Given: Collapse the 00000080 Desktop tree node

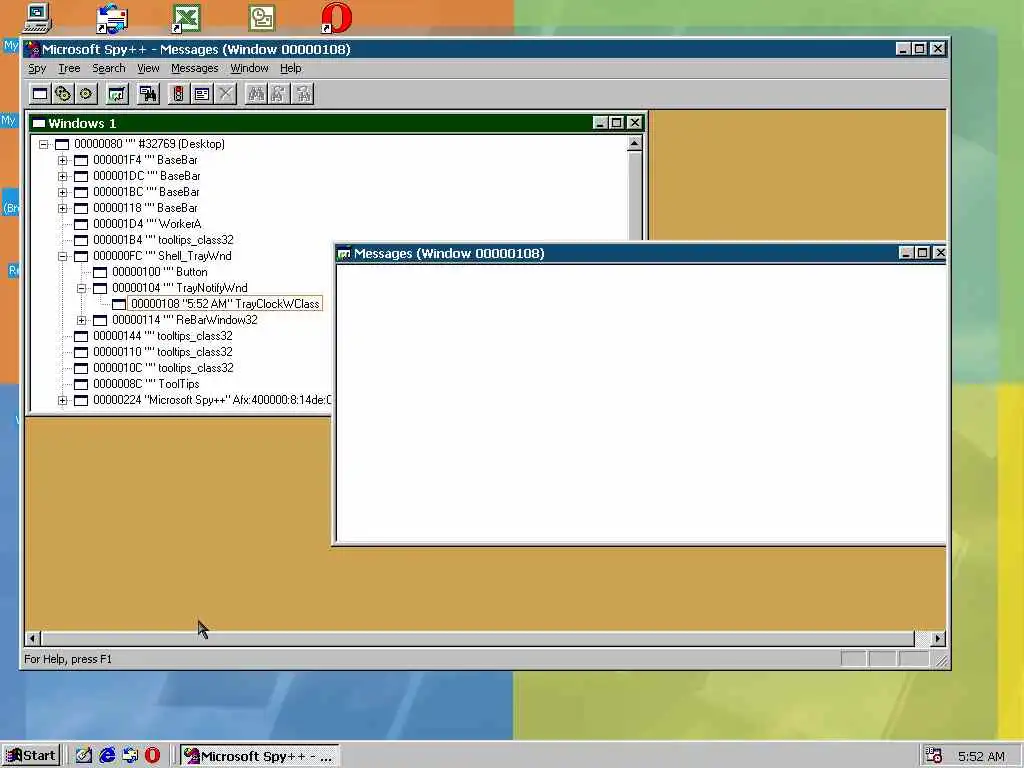Looking at the screenshot, I should (44, 144).
